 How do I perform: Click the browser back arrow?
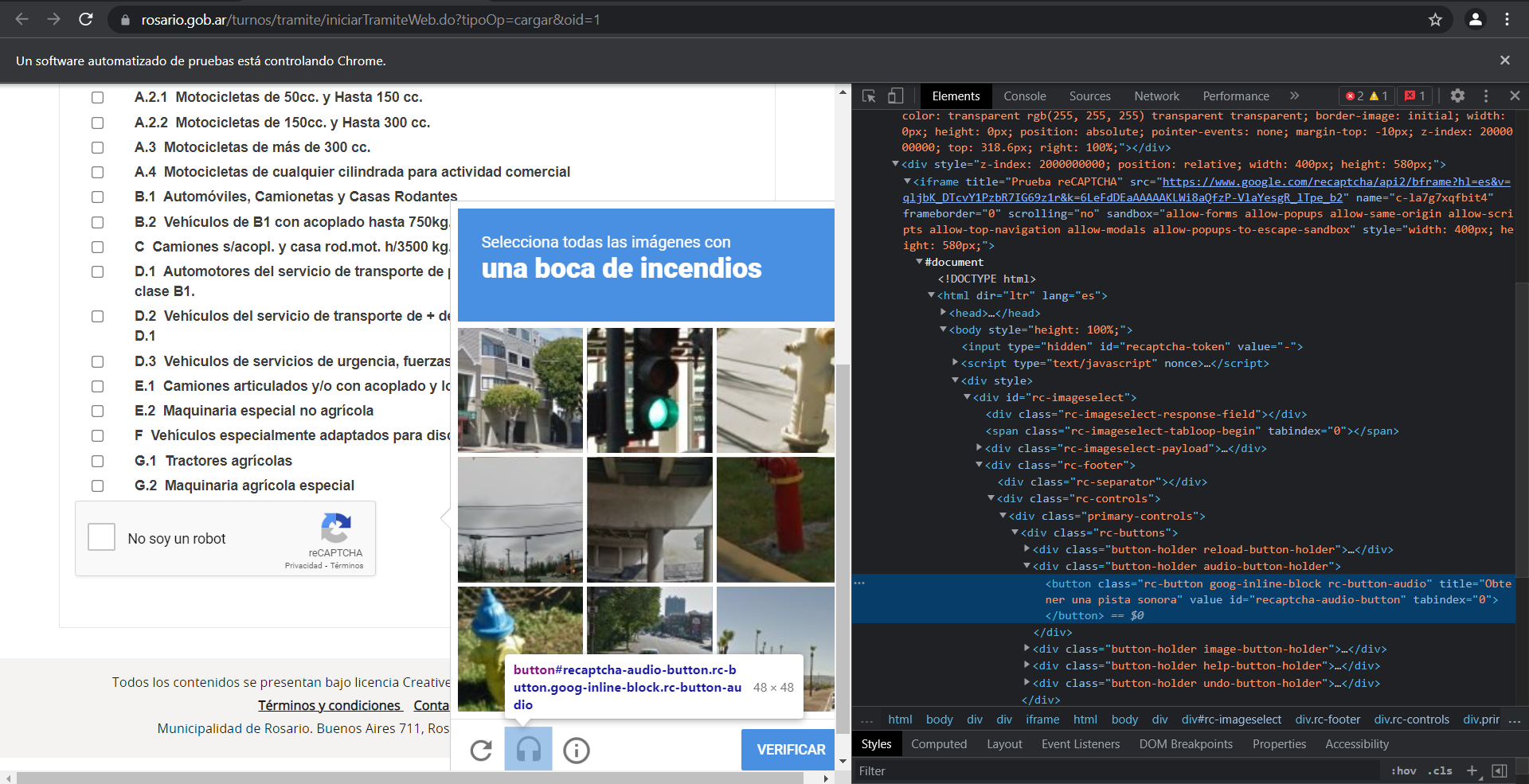coord(22,19)
